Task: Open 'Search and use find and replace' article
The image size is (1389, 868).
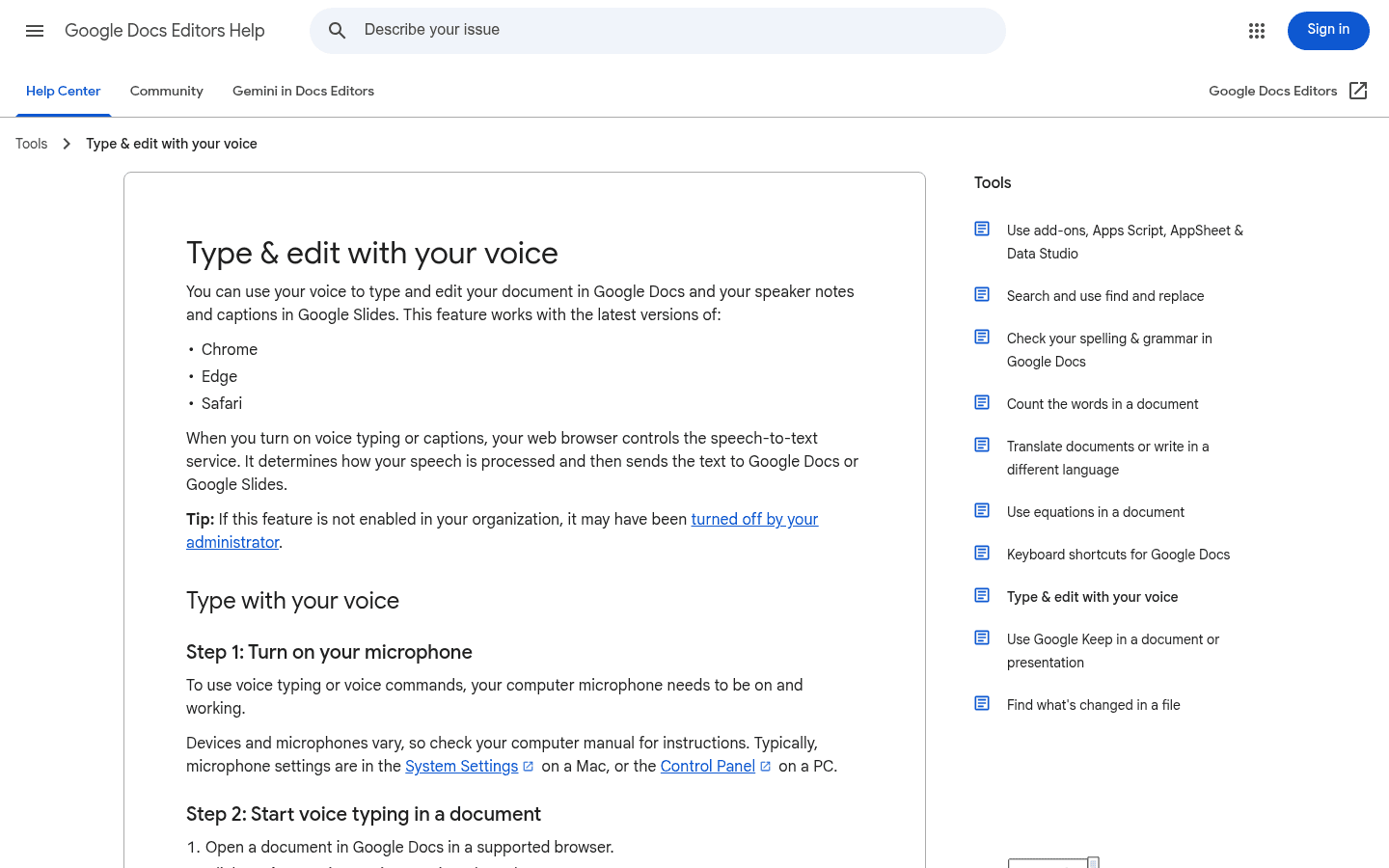Action: point(1105,296)
